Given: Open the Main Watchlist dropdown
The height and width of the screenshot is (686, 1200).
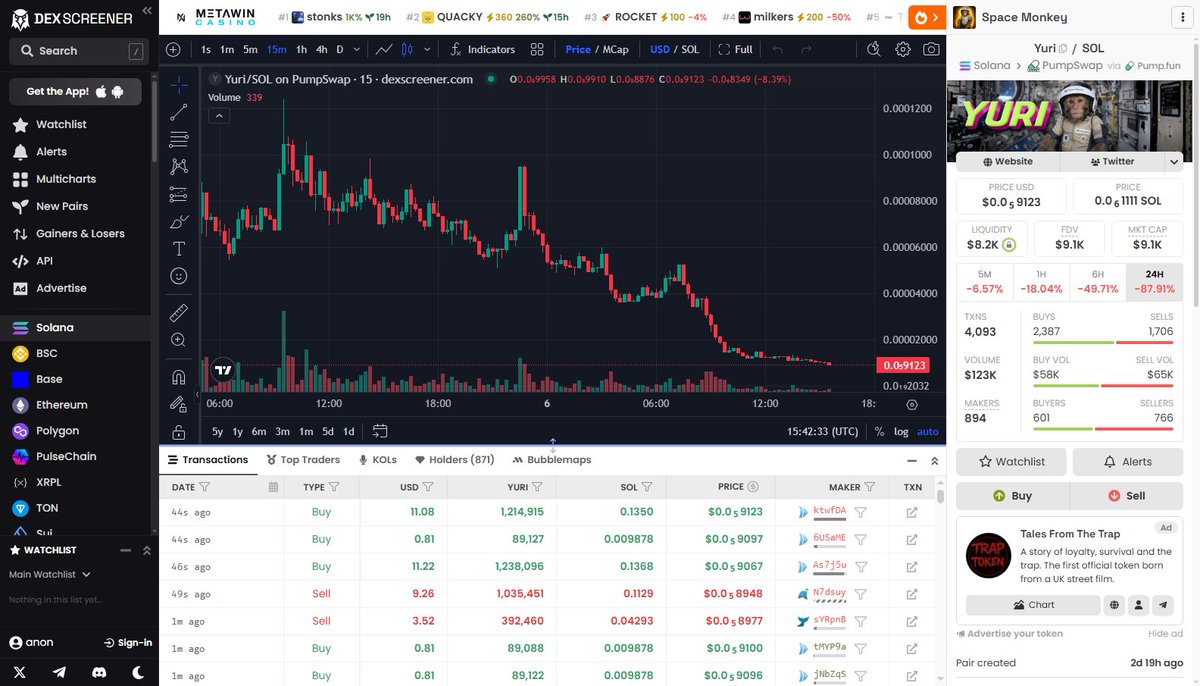Looking at the screenshot, I should point(50,574).
